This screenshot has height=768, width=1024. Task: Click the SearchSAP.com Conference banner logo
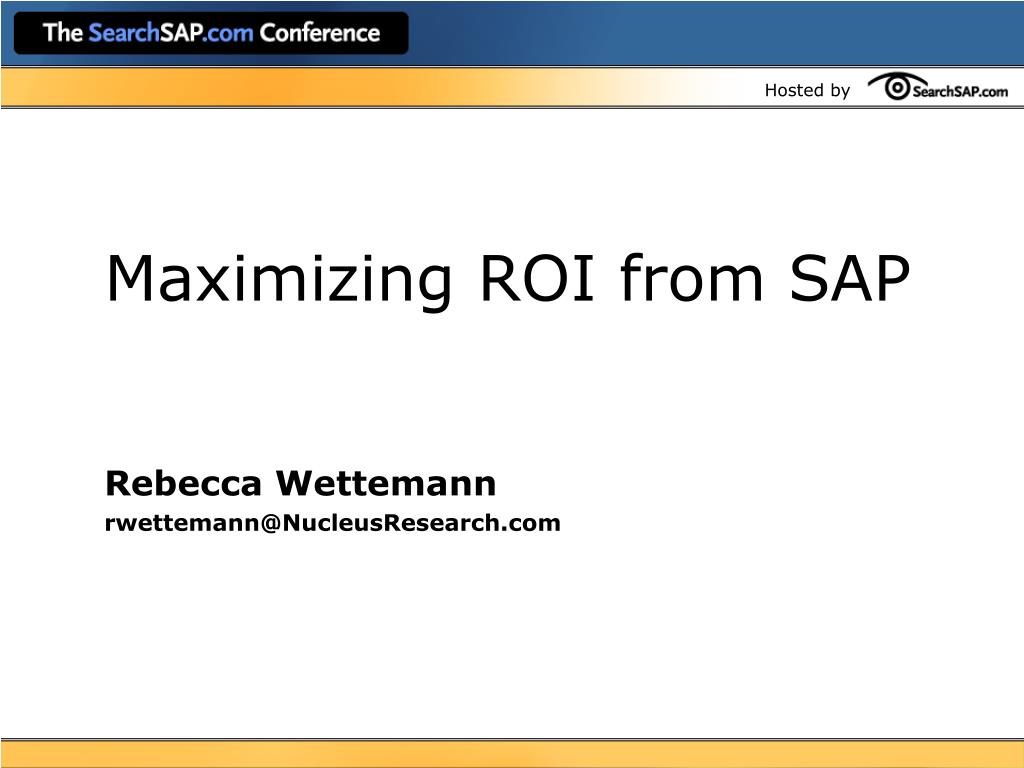point(211,33)
